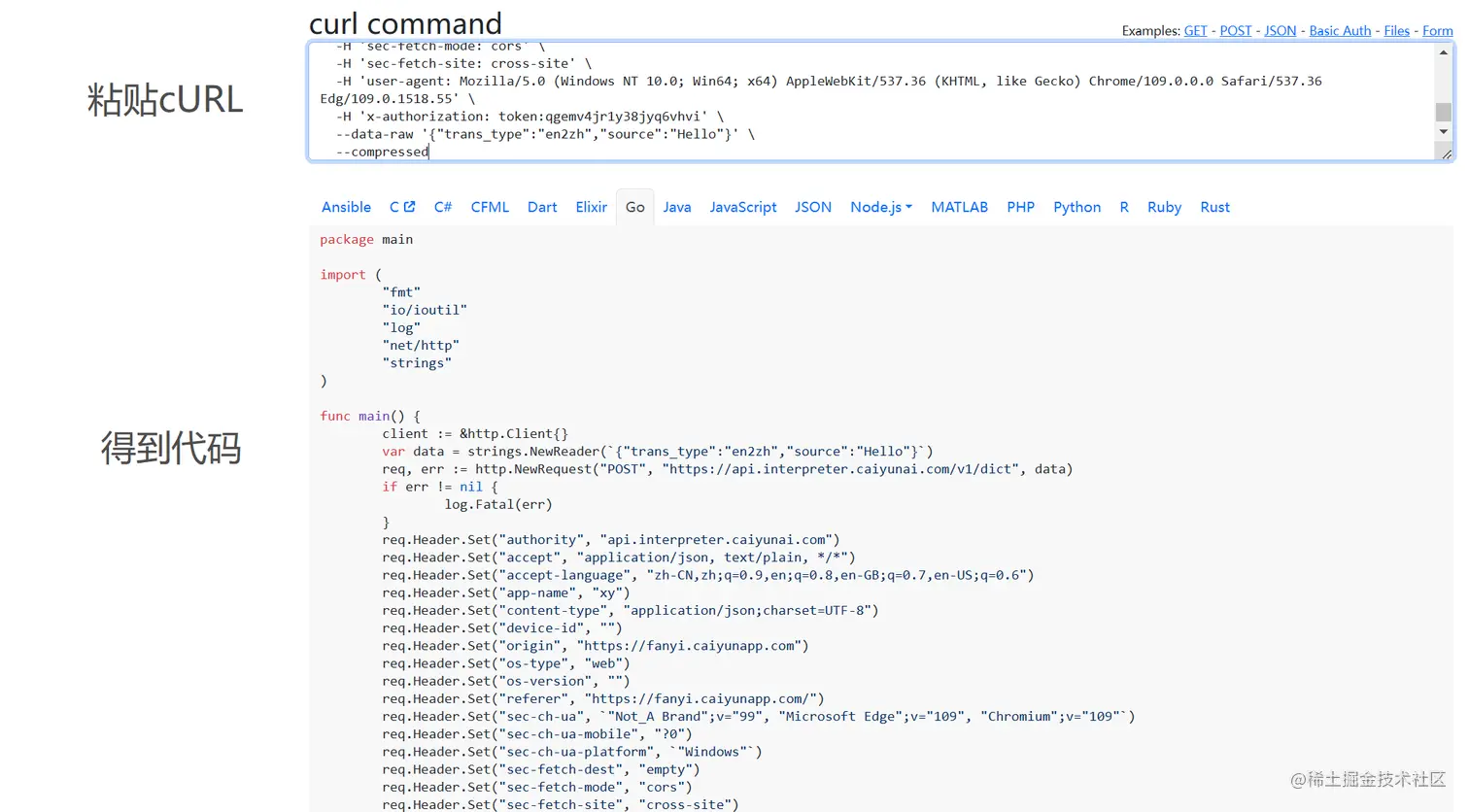
Task: Open the Form example link
Action: (x=1438, y=31)
